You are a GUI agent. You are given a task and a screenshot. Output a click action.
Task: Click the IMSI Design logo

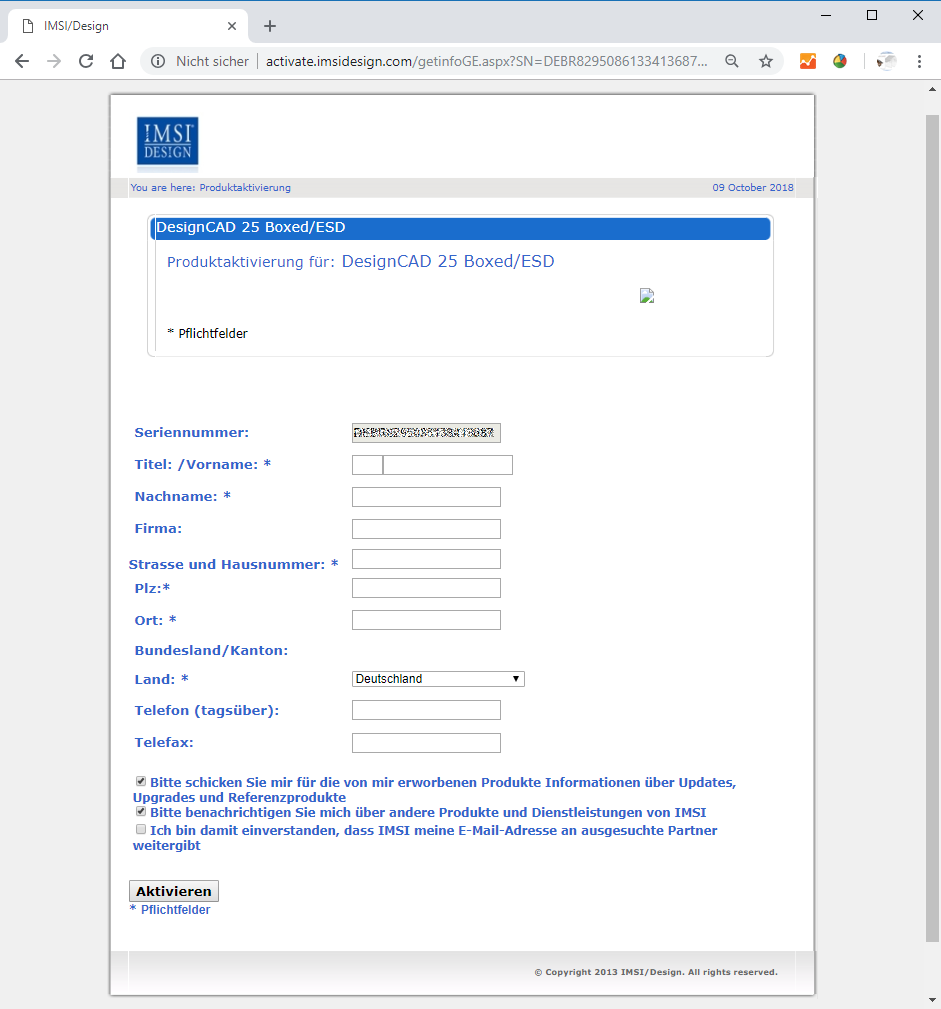point(167,141)
